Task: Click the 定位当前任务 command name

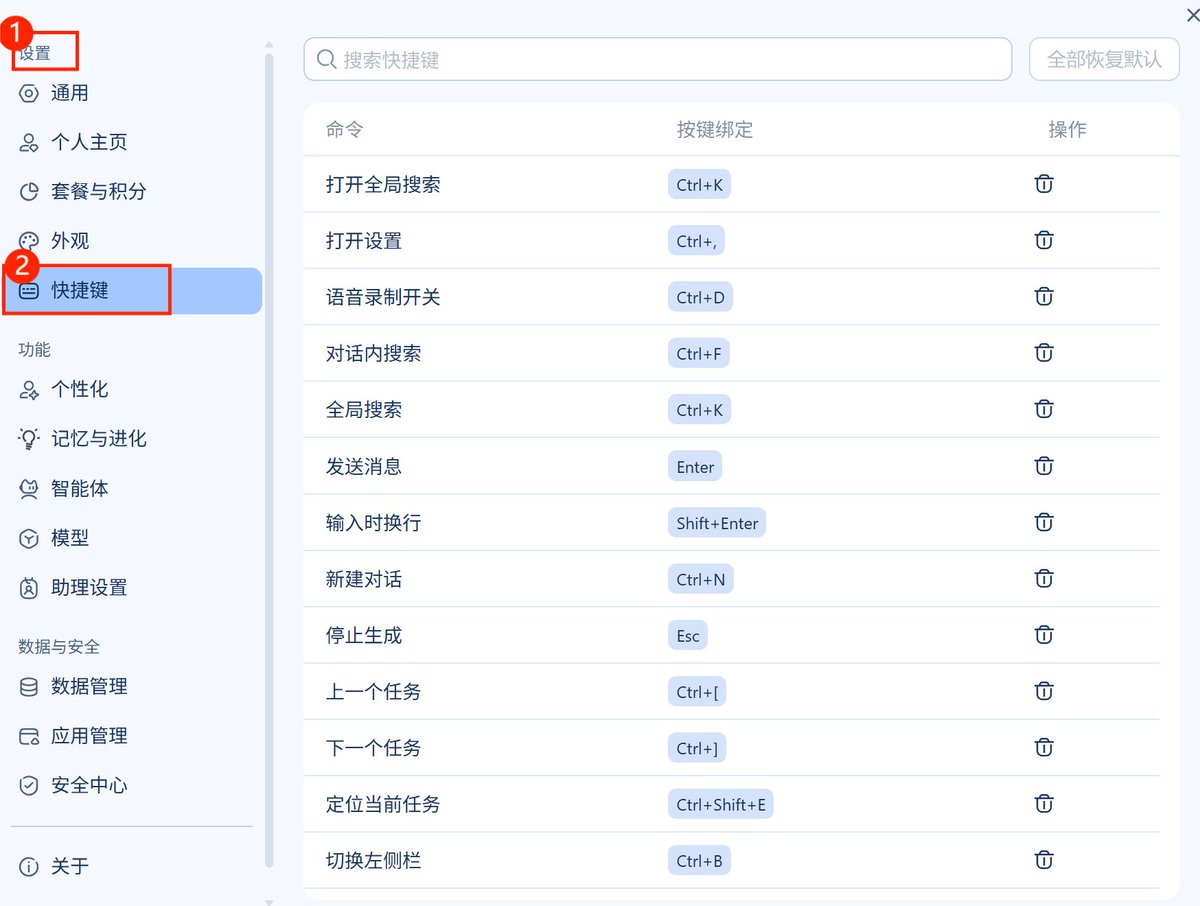Action: tap(383, 804)
